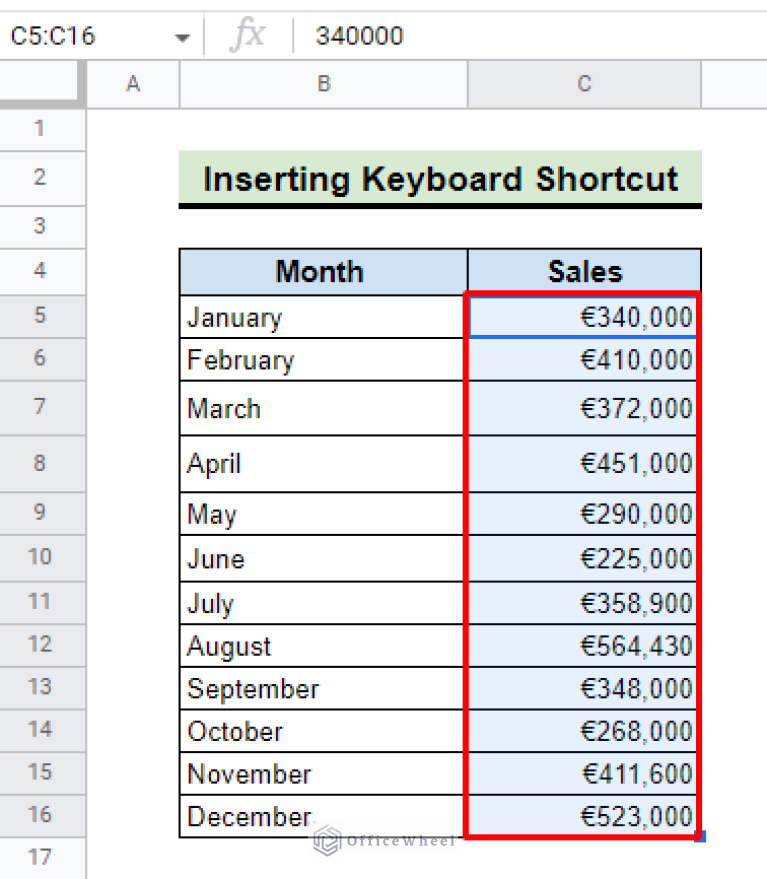Select column header A
The width and height of the screenshot is (767, 879).
point(133,84)
